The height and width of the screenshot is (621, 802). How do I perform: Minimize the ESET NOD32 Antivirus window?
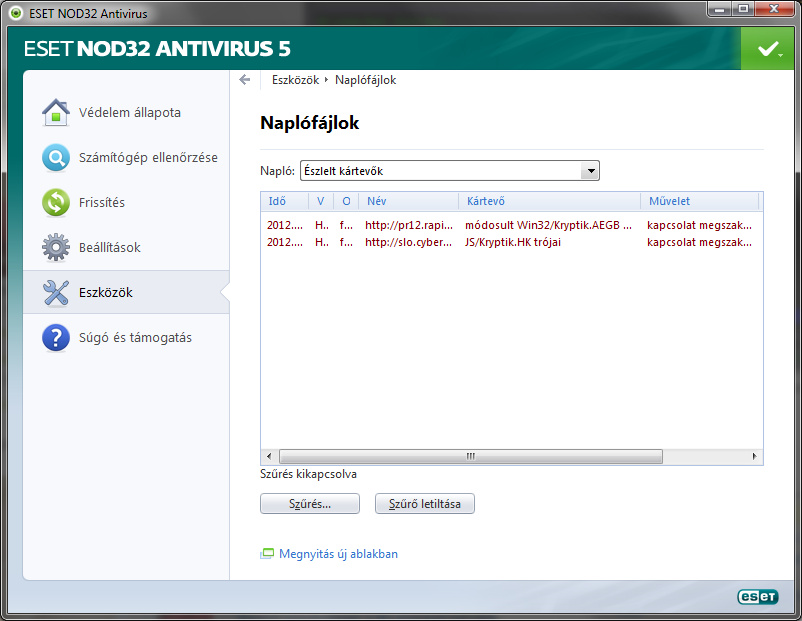(x=719, y=9)
